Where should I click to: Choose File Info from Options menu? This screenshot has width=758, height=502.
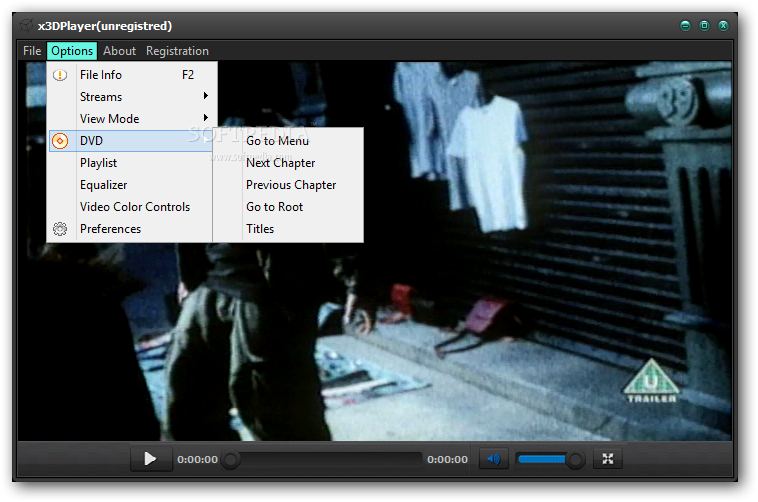pos(131,75)
